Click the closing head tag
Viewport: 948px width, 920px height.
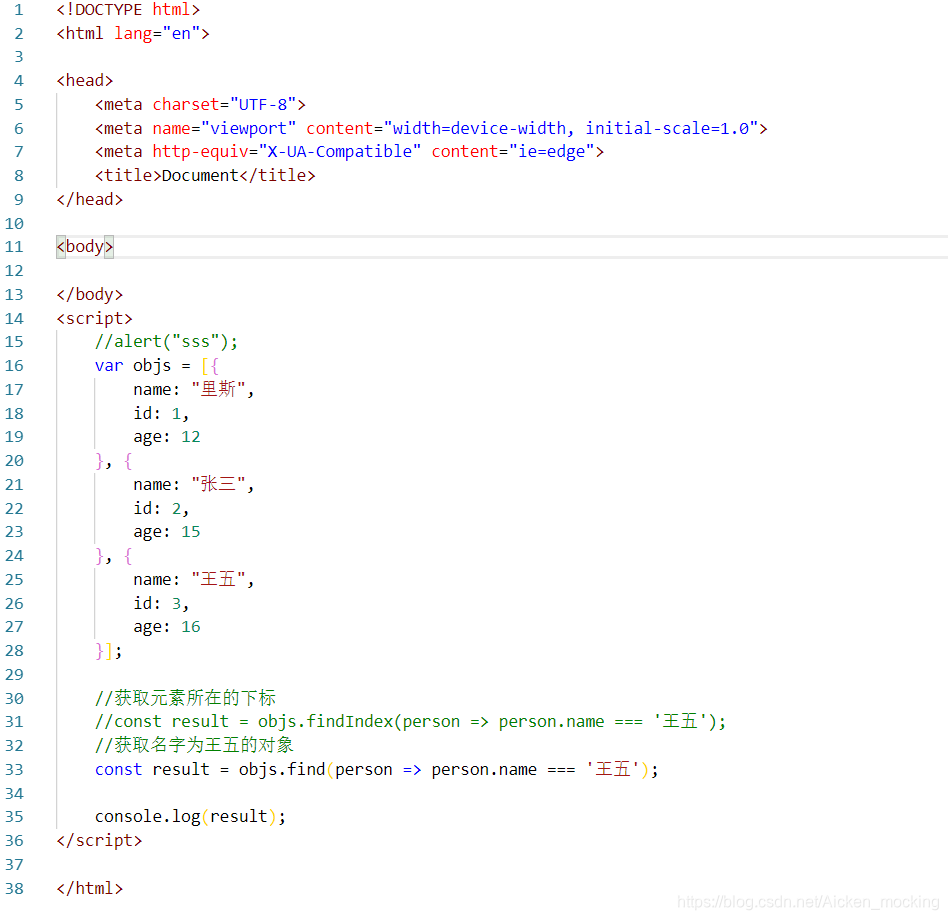coord(89,199)
